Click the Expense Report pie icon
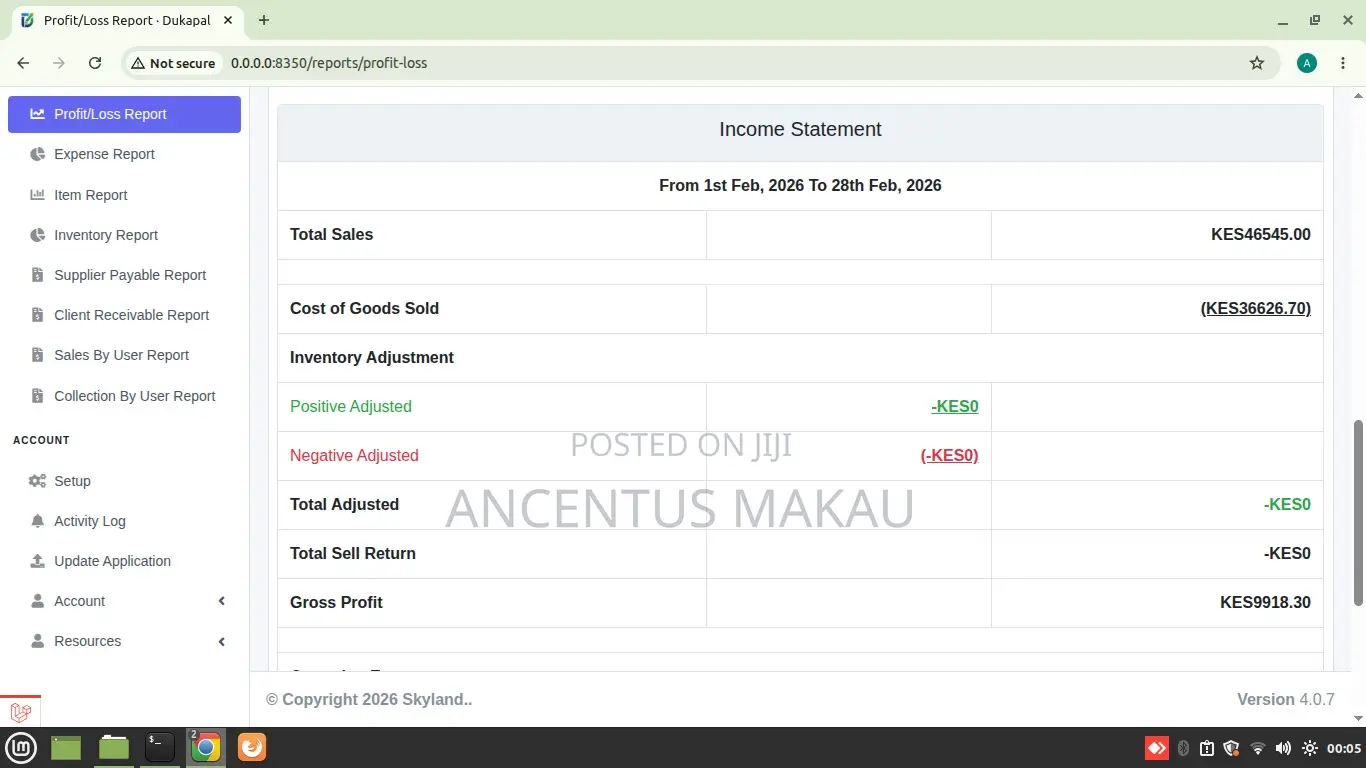This screenshot has width=1366, height=768. pyautogui.click(x=37, y=154)
